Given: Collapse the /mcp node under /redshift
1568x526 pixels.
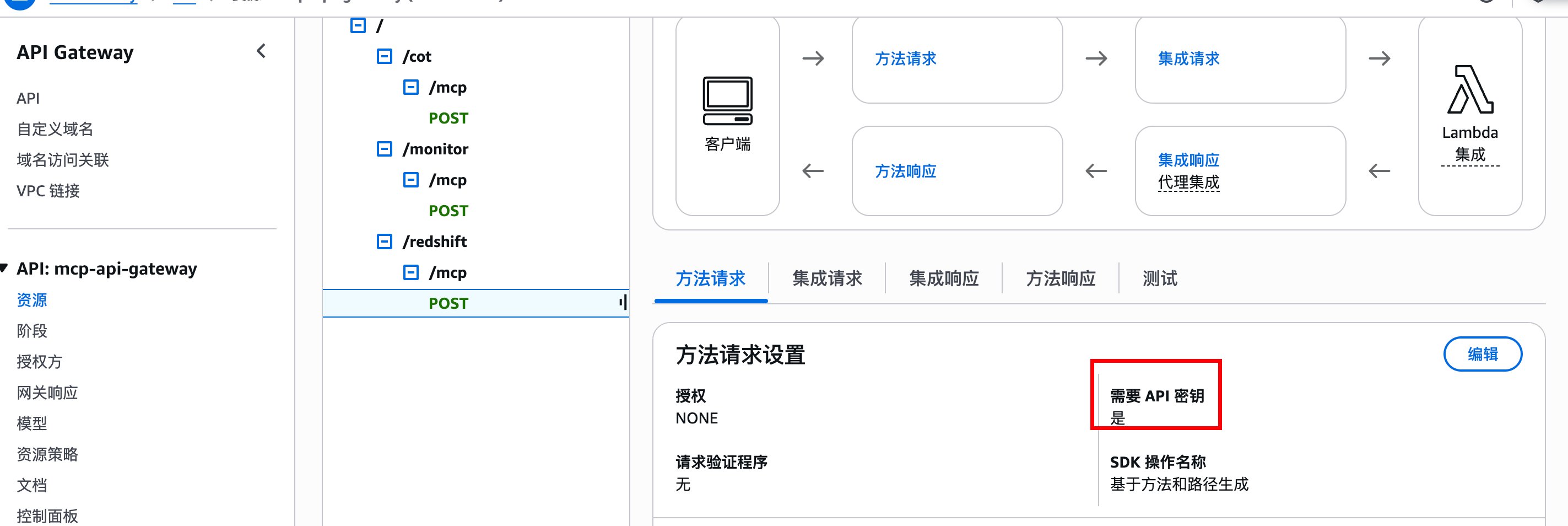Looking at the screenshot, I should [x=411, y=272].
